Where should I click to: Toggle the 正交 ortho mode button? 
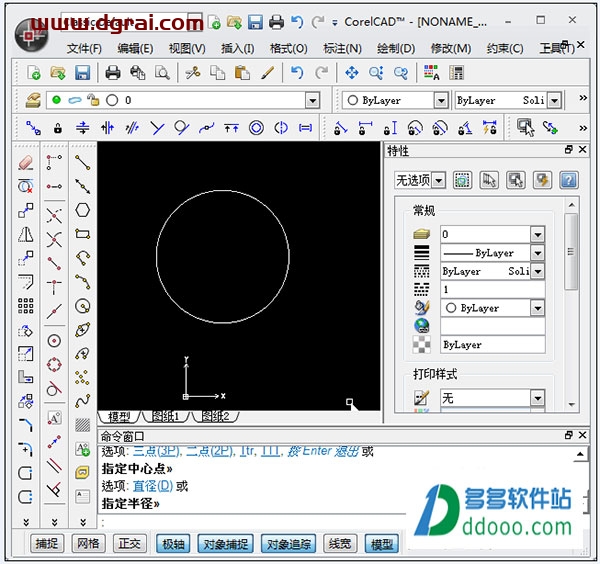[x=130, y=544]
